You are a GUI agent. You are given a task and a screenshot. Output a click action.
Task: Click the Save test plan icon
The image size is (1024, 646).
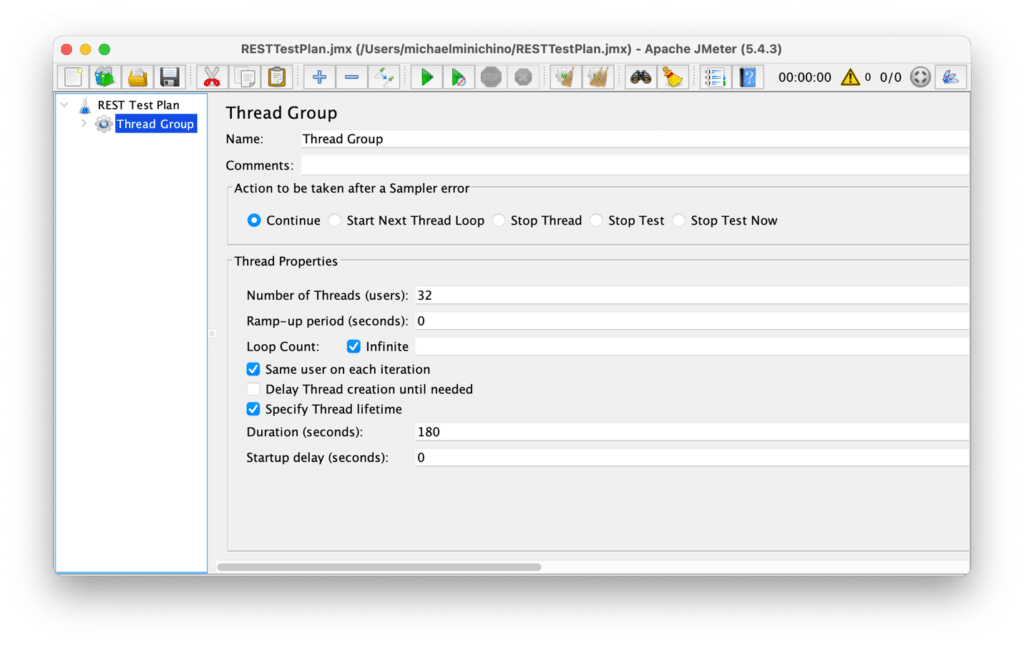click(170, 76)
